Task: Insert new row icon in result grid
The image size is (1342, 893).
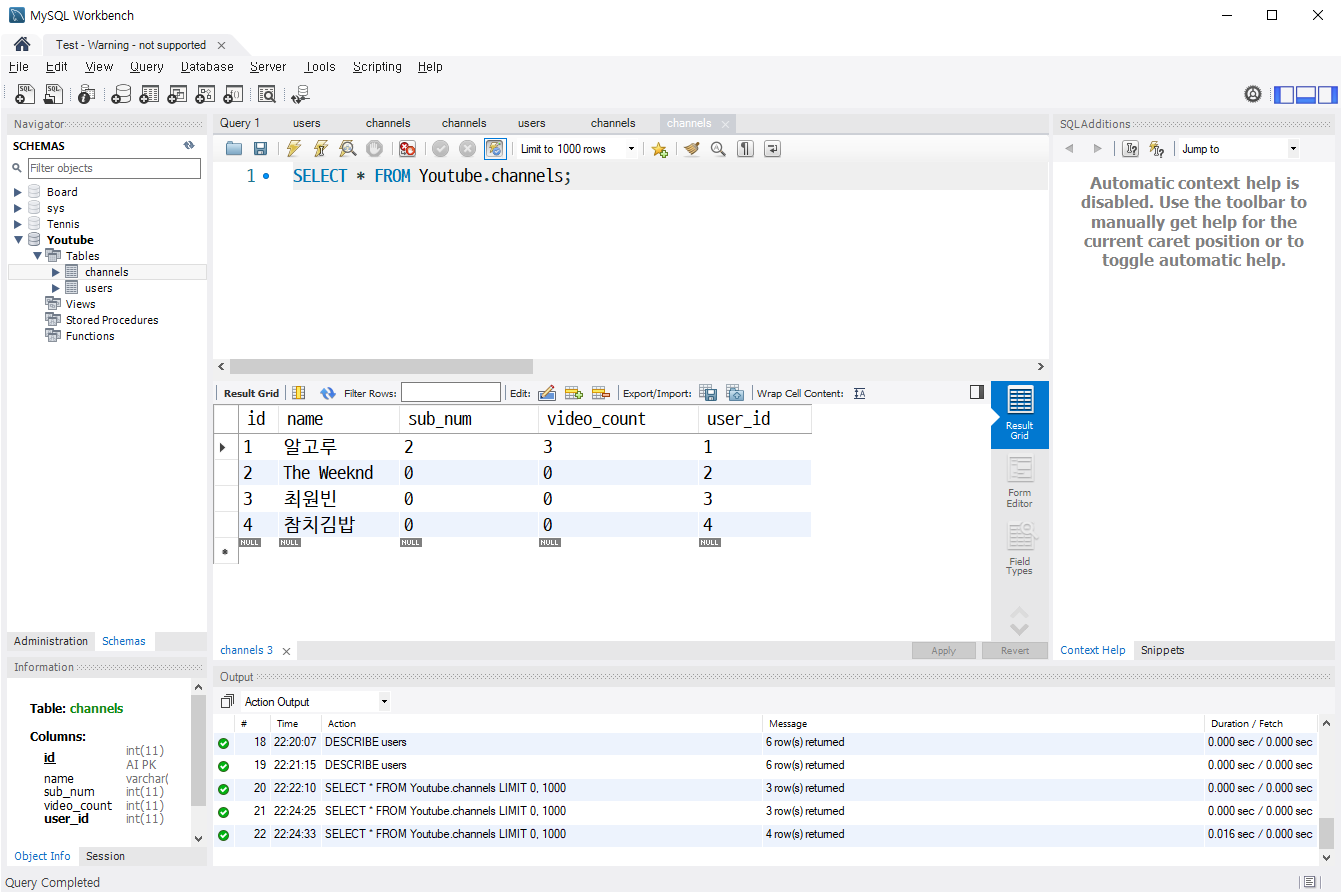Action: (574, 393)
